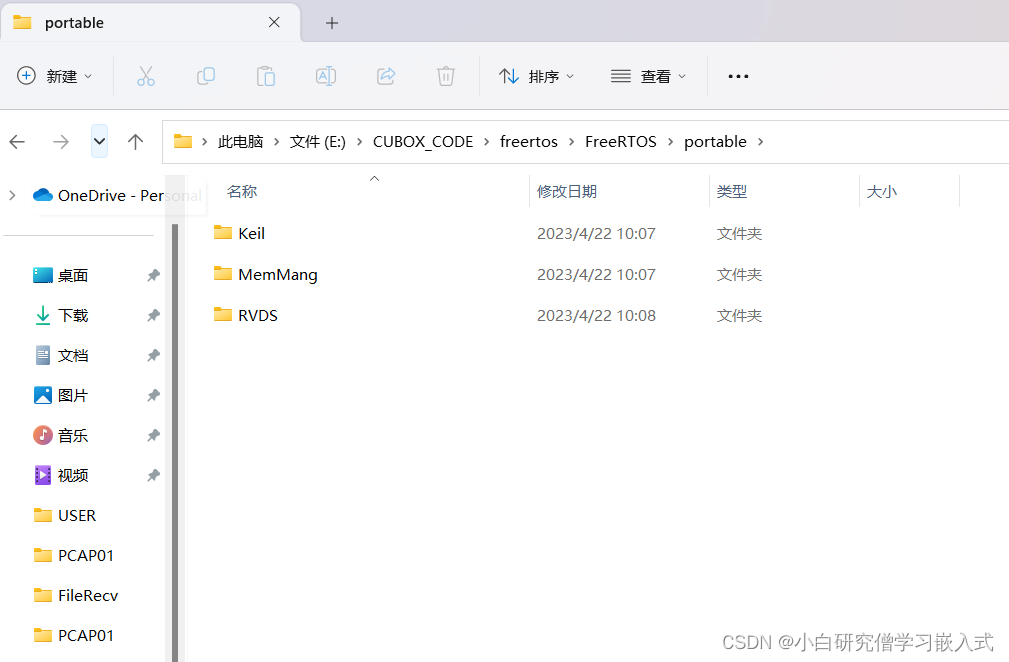Sort by 修改日期 column header
This screenshot has width=1009, height=662.
point(567,191)
